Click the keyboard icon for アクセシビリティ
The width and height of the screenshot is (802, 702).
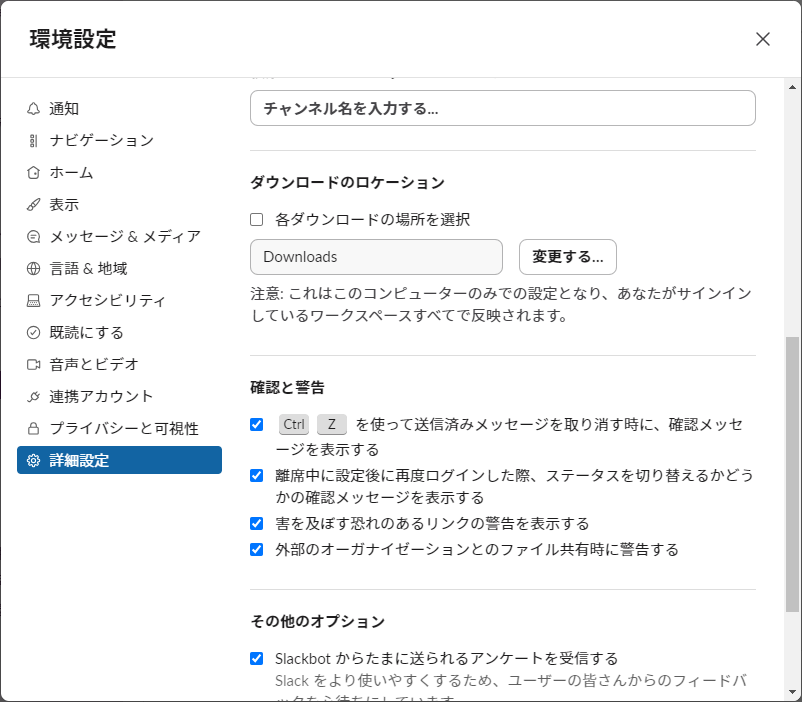33,300
